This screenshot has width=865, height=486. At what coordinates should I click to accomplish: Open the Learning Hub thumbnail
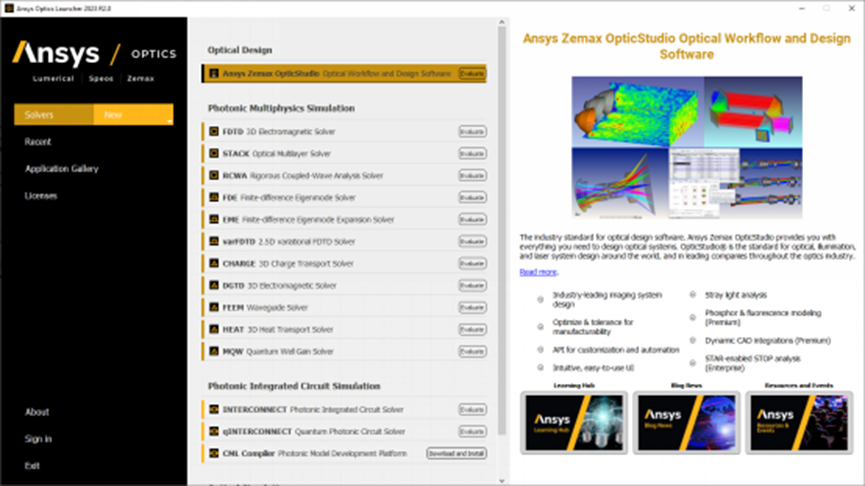tap(573, 424)
